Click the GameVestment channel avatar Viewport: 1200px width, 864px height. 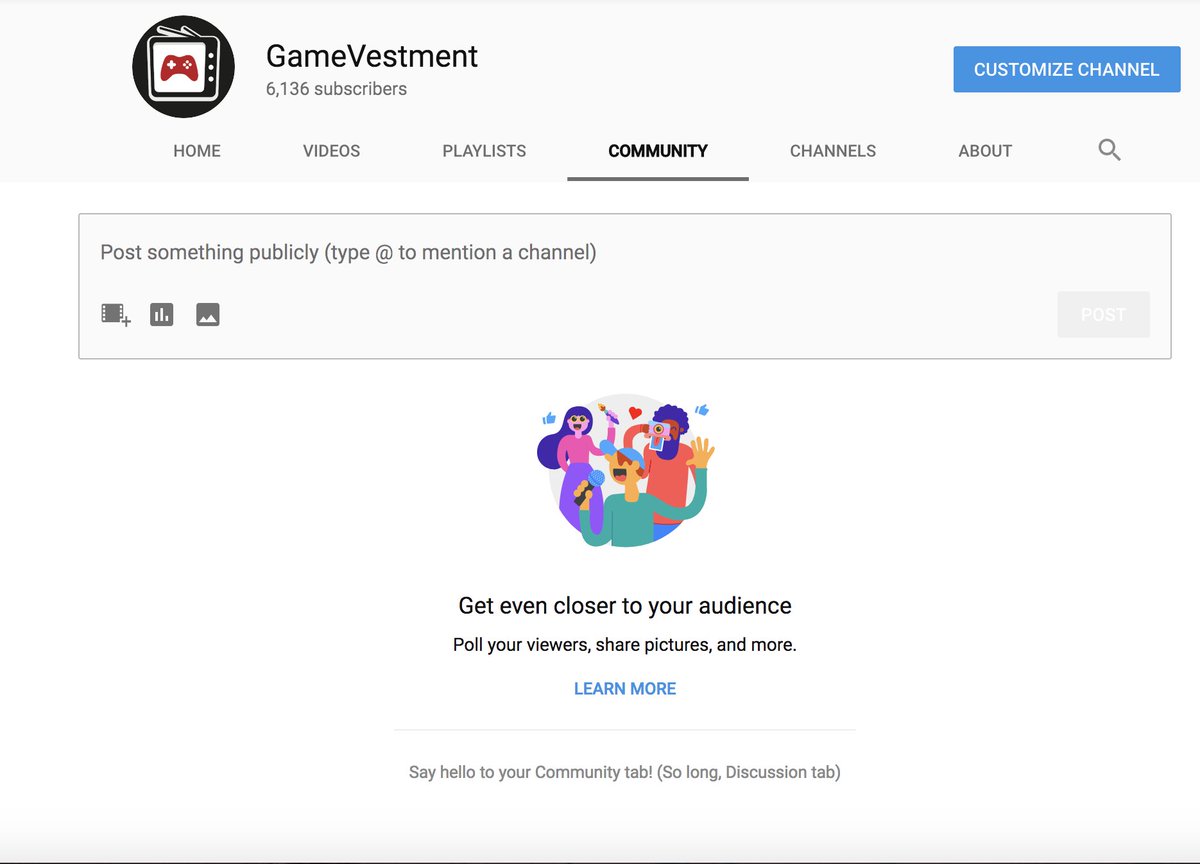point(183,68)
